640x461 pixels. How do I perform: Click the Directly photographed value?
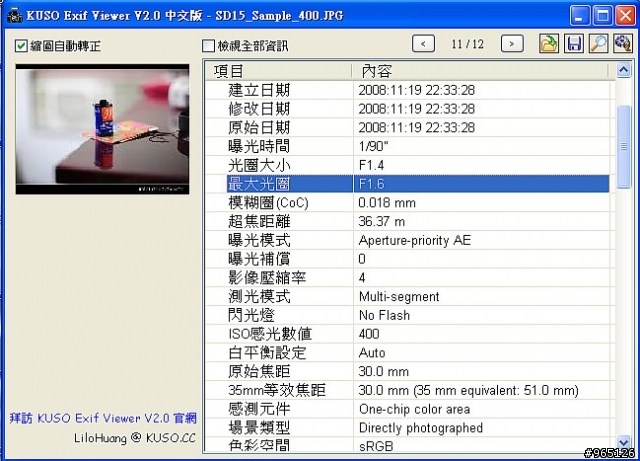pos(421,428)
